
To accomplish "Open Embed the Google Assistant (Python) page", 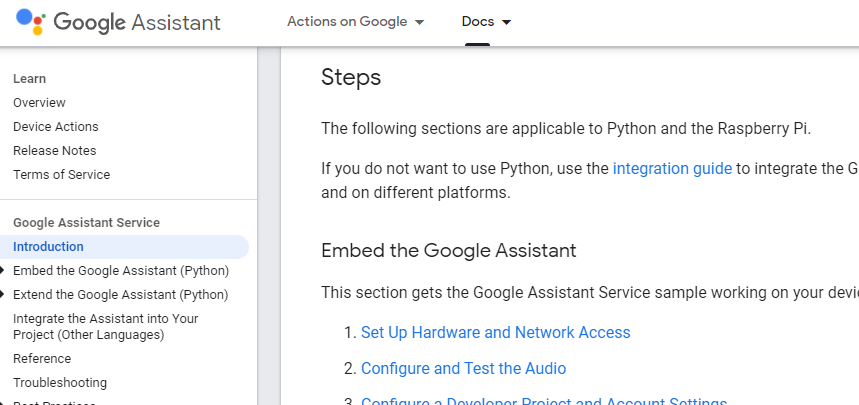I will coord(121,271).
